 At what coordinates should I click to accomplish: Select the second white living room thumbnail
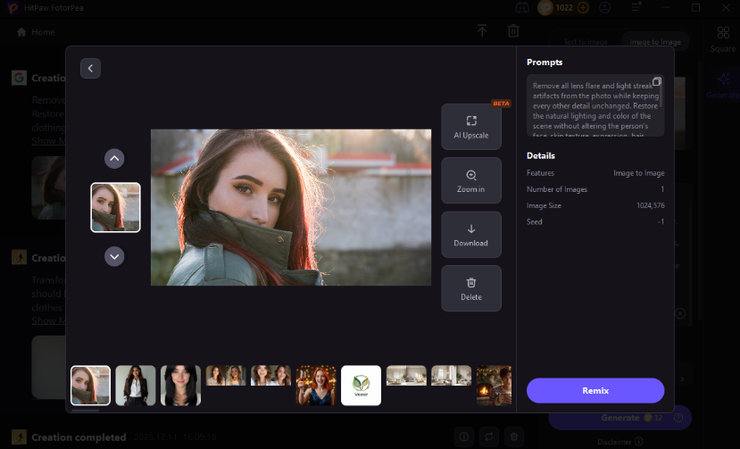451,376
